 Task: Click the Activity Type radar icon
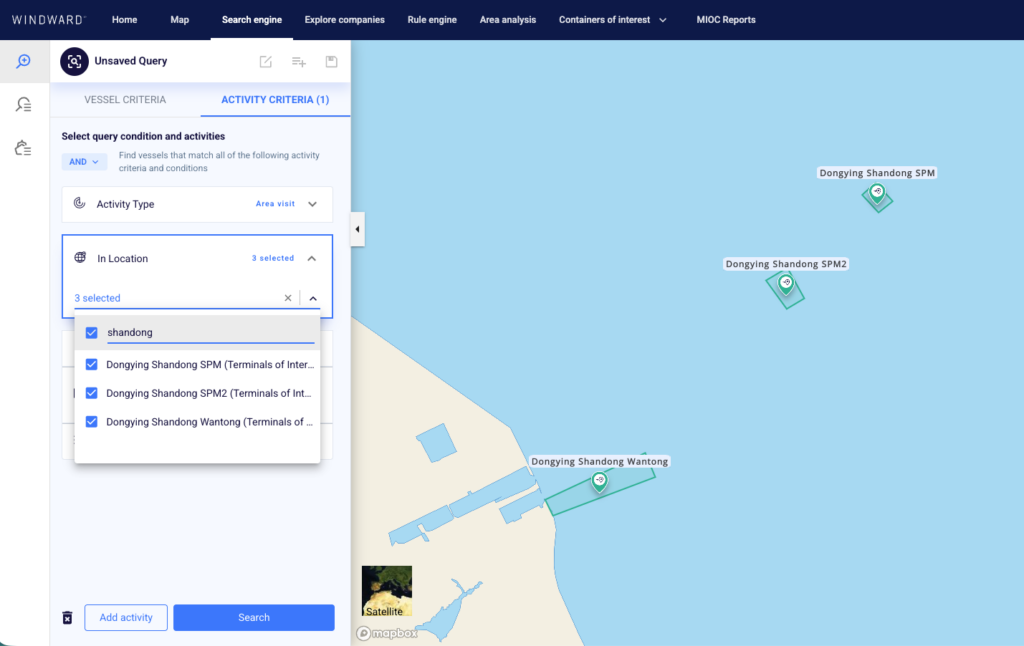point(80,203)
